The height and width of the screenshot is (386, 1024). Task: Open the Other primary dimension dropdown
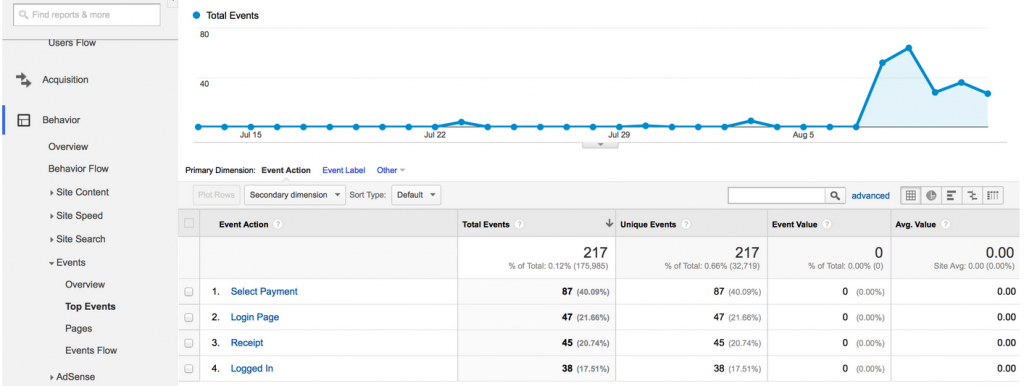pyautogui.click(x=391, y=170)
